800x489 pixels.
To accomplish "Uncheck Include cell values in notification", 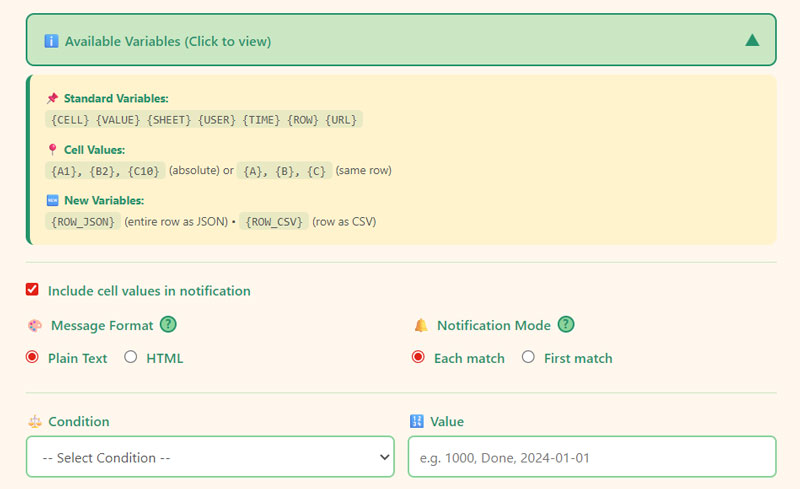I will click(32, 289).
